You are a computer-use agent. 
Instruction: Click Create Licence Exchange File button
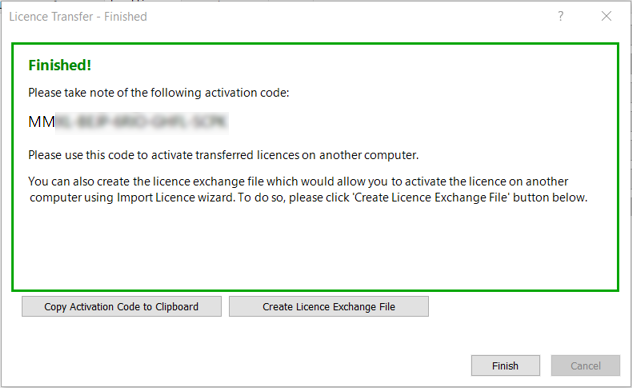[328, 307]
